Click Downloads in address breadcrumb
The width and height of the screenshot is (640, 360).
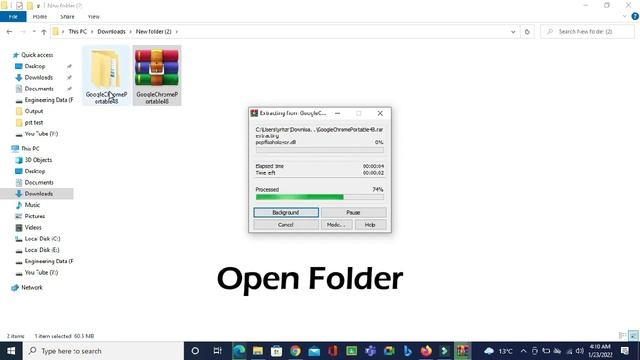(x=111, y=31)
